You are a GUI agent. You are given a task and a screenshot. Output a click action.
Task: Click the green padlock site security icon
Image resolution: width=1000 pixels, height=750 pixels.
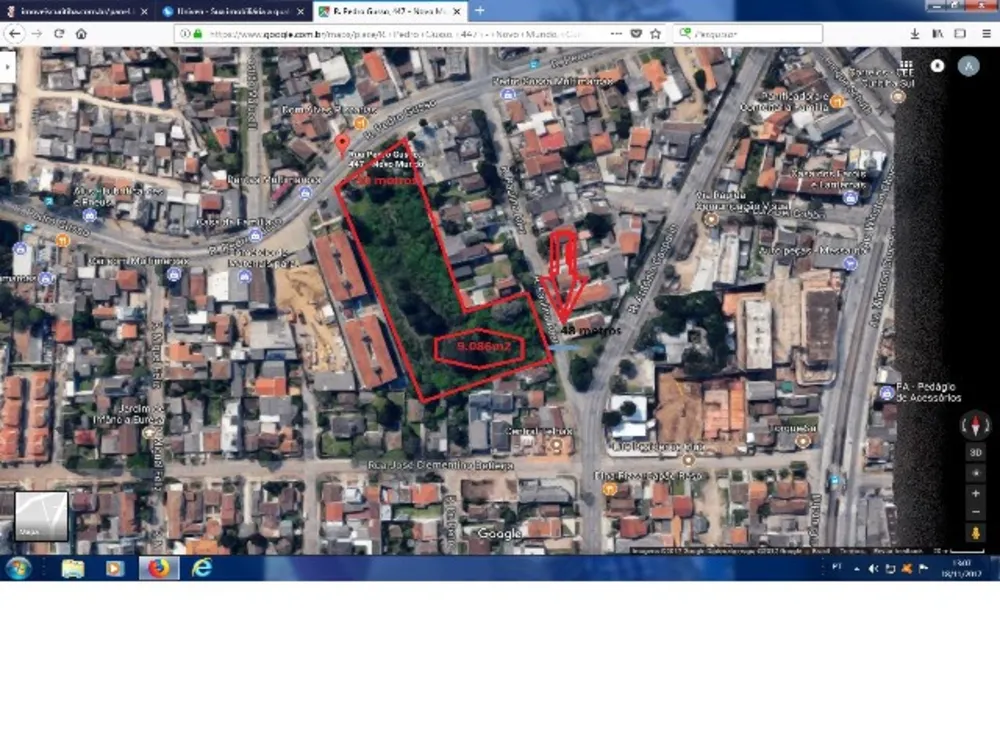[198, 34]
